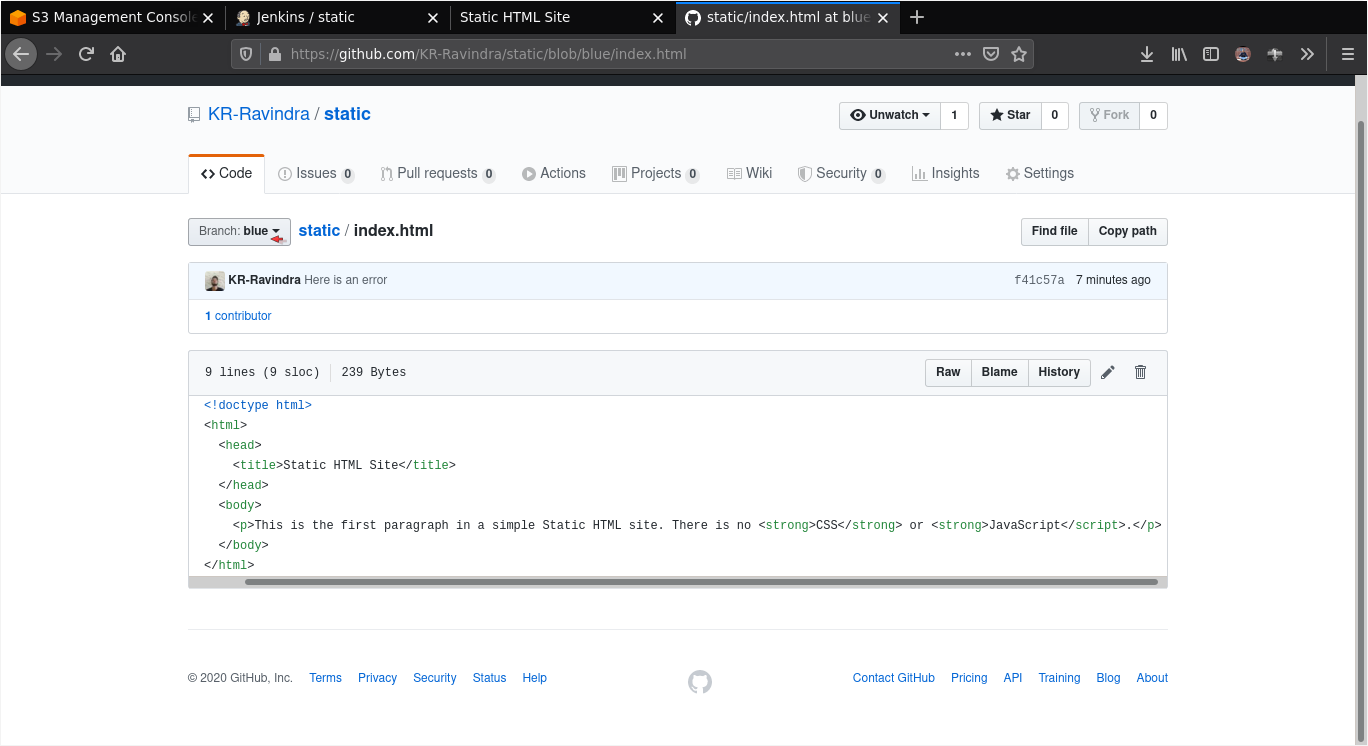This screenshot has height=746, width=1368.
Task: Click KR-Ravindra avatar in commit row
Action: tap(215, 281)
